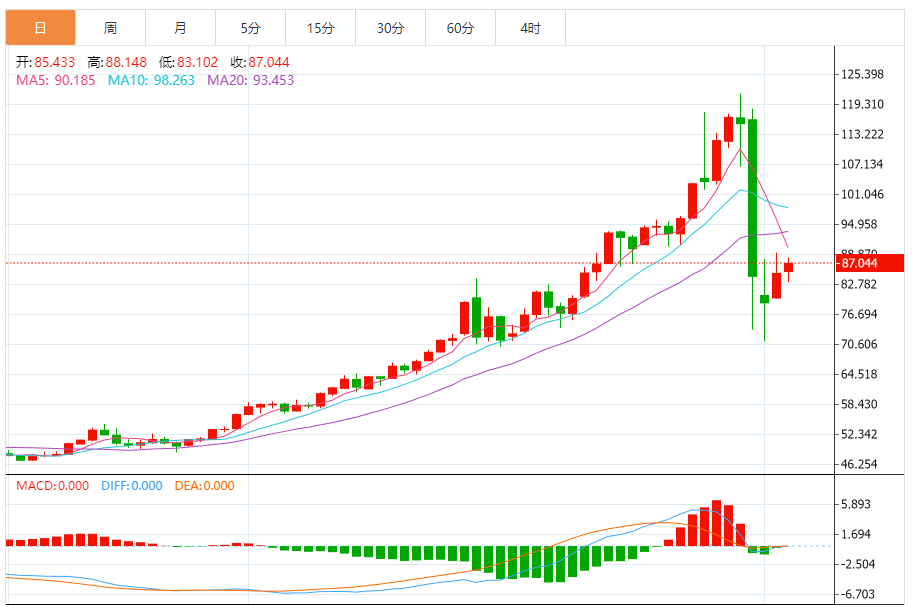Select the 15分 interval tab

320,28
